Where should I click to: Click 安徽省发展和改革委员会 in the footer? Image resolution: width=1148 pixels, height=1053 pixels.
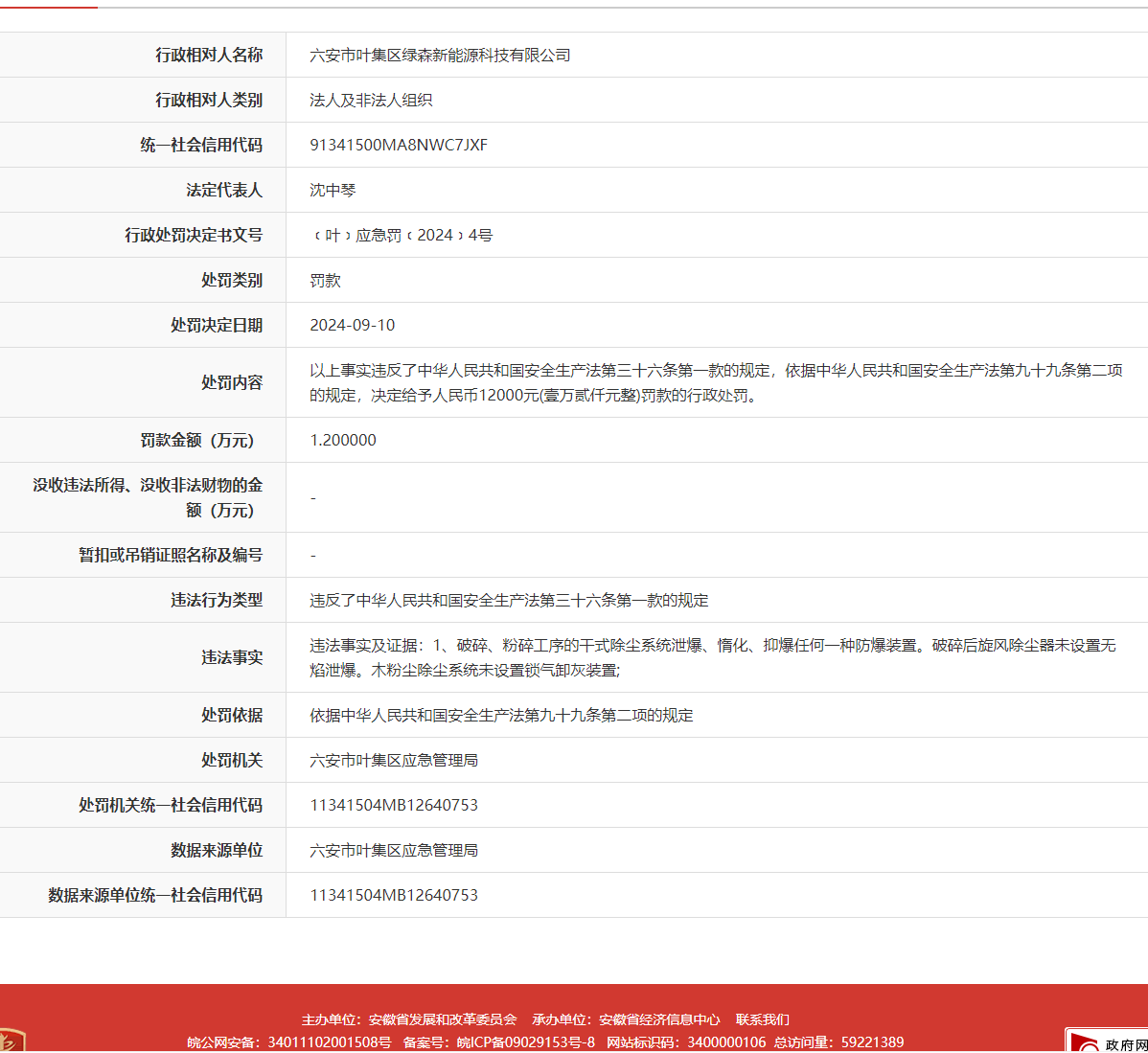tap(442, 1019)
